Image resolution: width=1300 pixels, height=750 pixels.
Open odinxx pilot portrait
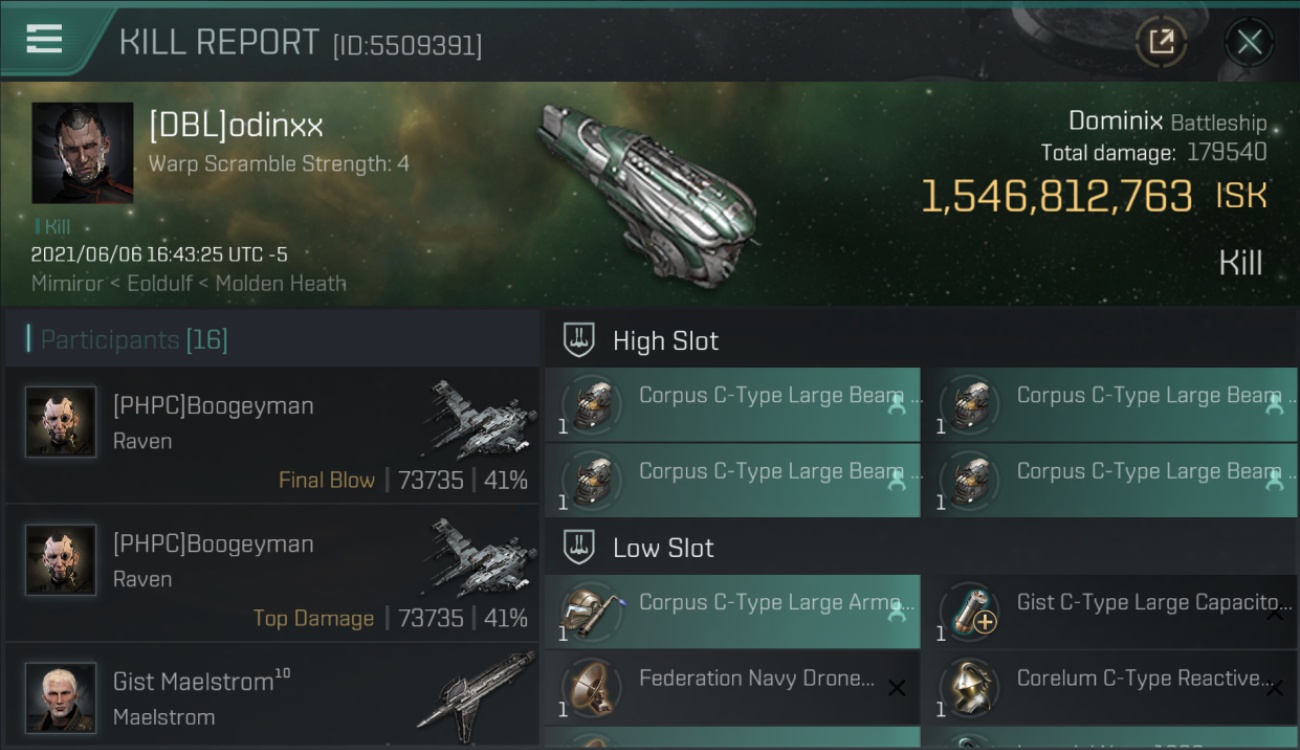[82, 153]
